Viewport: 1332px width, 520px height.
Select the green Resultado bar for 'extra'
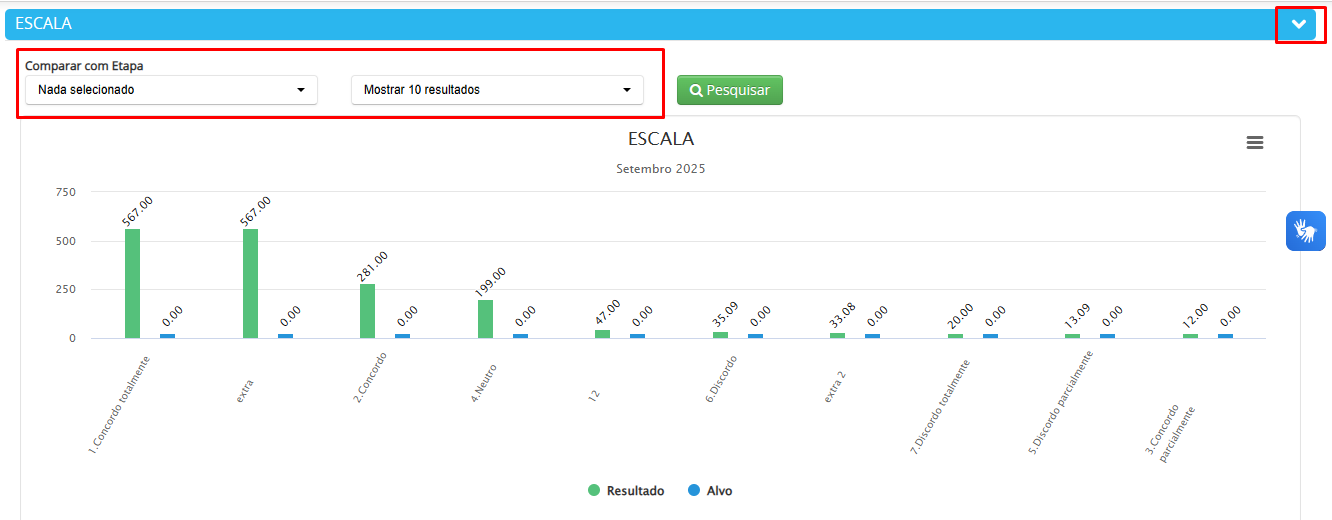tap(250, 284)
